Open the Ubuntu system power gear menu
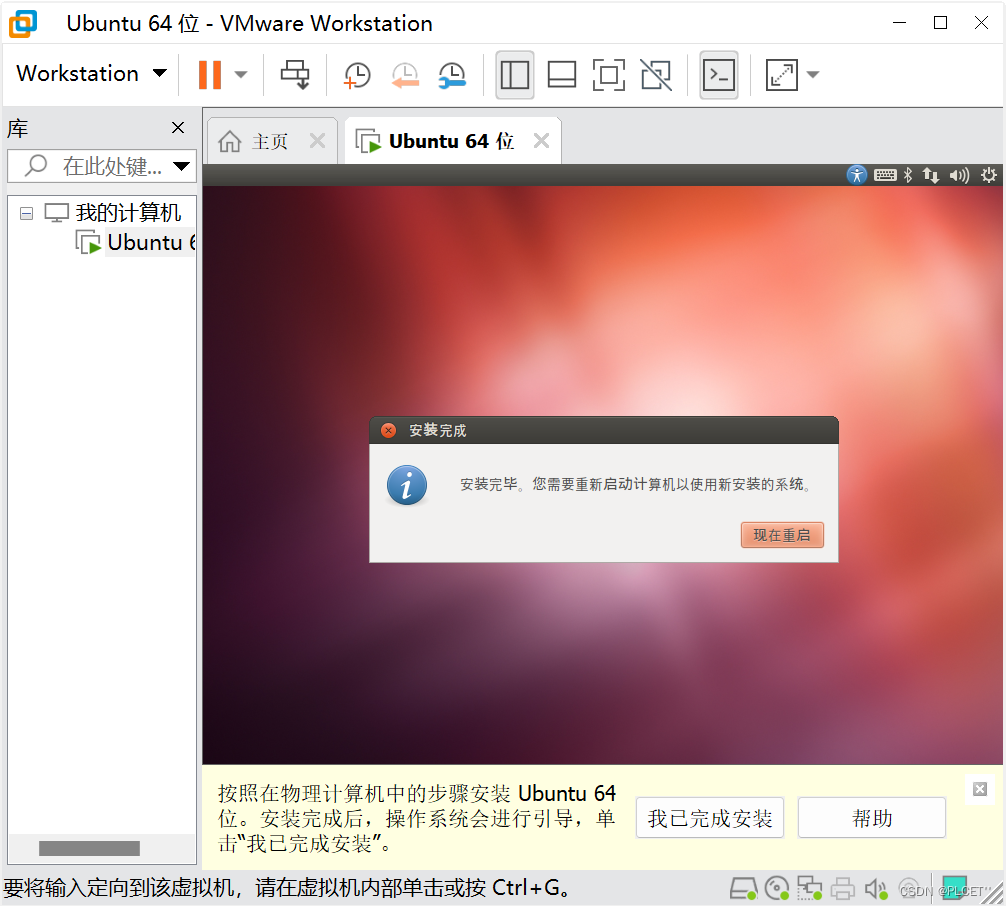Viewport: 1006px width, 906px height. pyautogui.click(x=989, y=175)
